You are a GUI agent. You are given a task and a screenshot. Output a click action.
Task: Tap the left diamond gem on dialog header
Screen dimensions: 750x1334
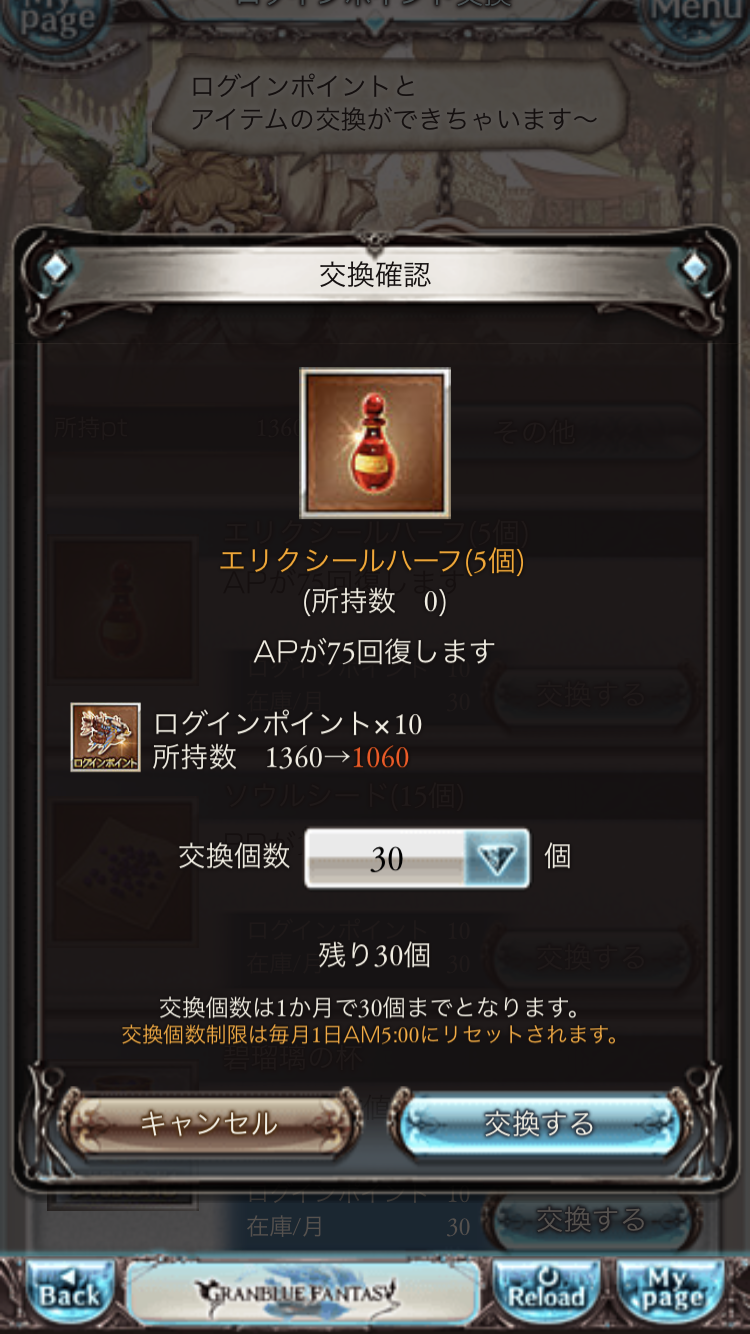[x=57, y=267]
